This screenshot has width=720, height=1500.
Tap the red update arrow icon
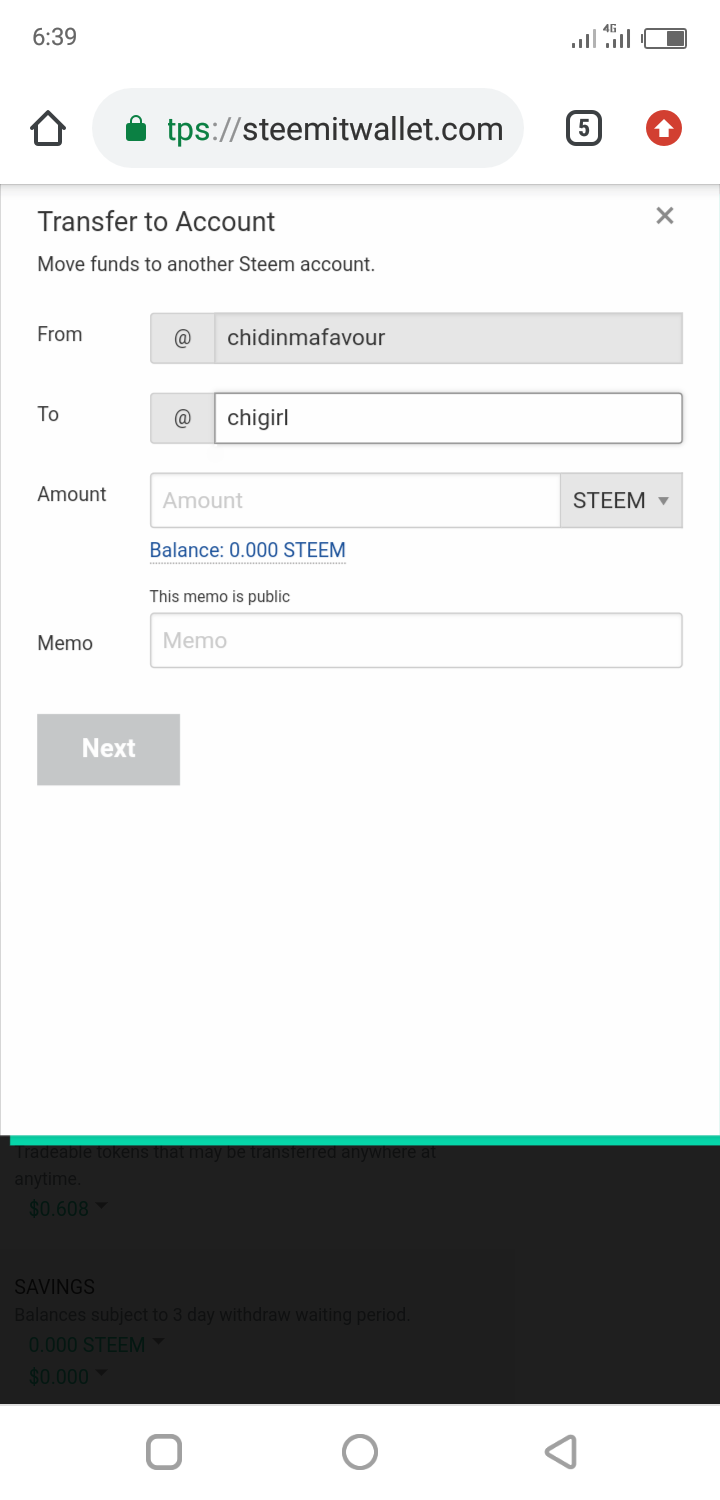coord(664,129)
